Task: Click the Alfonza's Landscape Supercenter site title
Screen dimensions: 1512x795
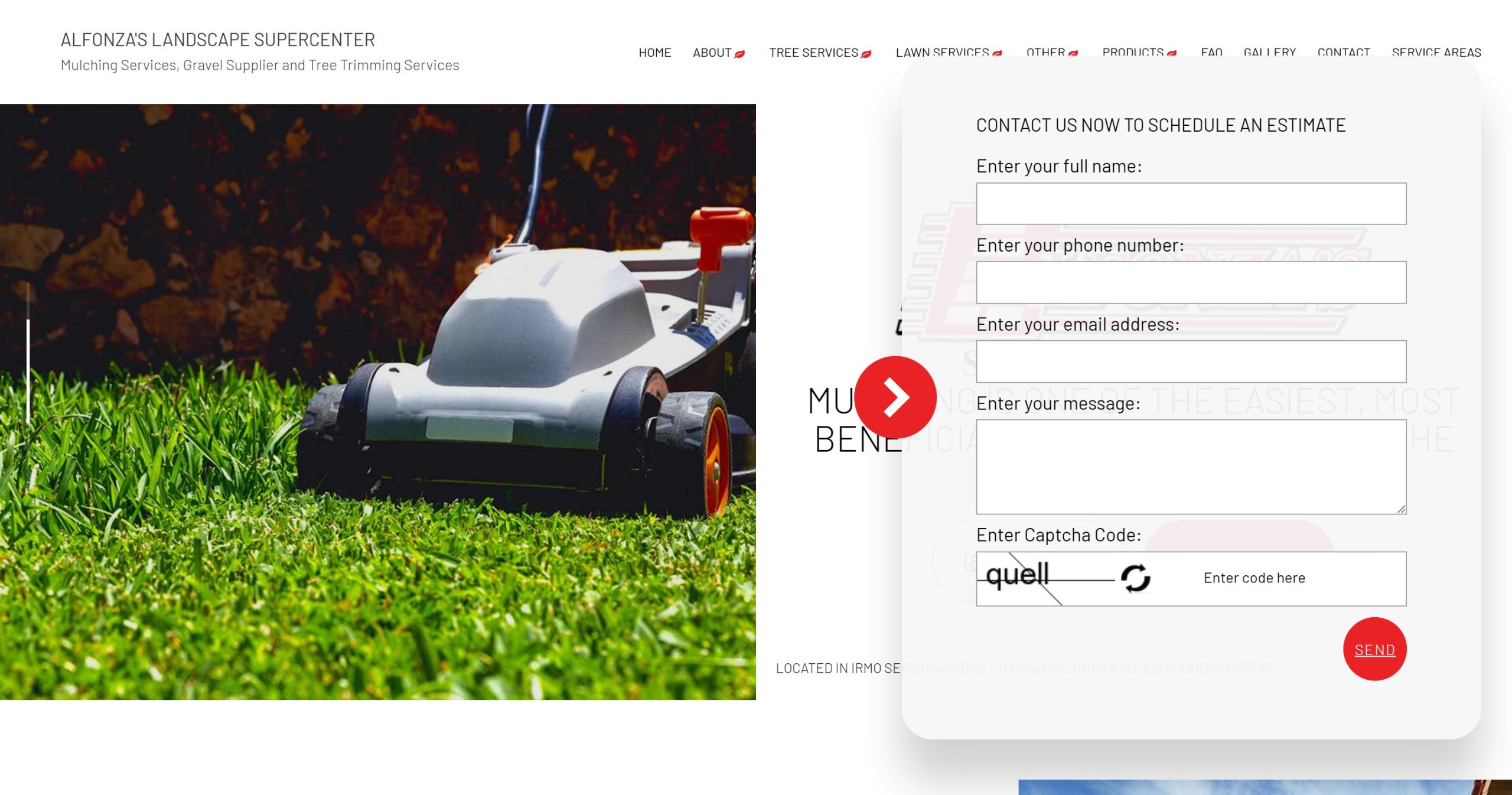Action: [217, 40]
